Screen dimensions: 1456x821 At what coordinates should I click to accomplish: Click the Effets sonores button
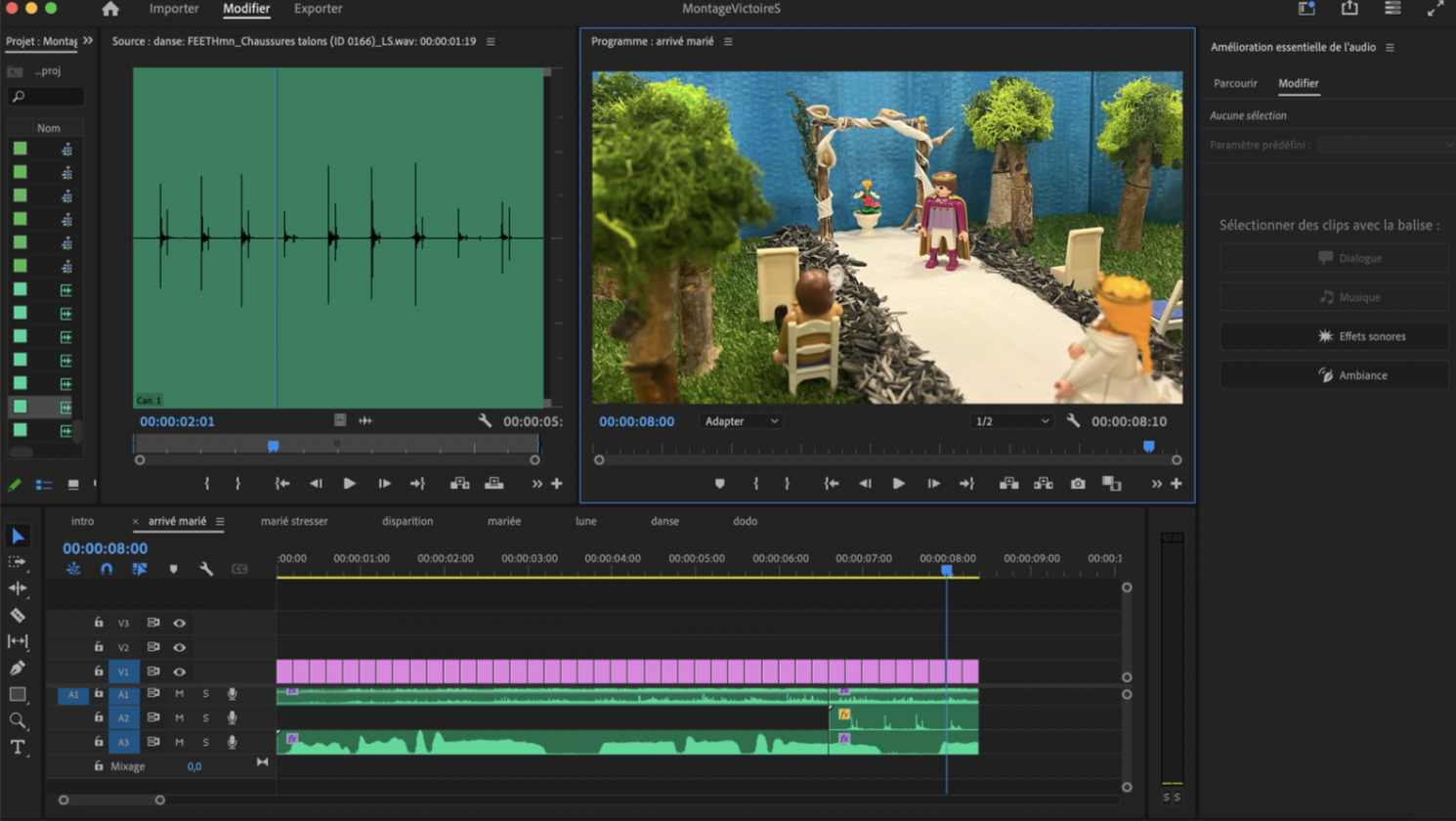pyautogui.click(x=1334, y=336)
